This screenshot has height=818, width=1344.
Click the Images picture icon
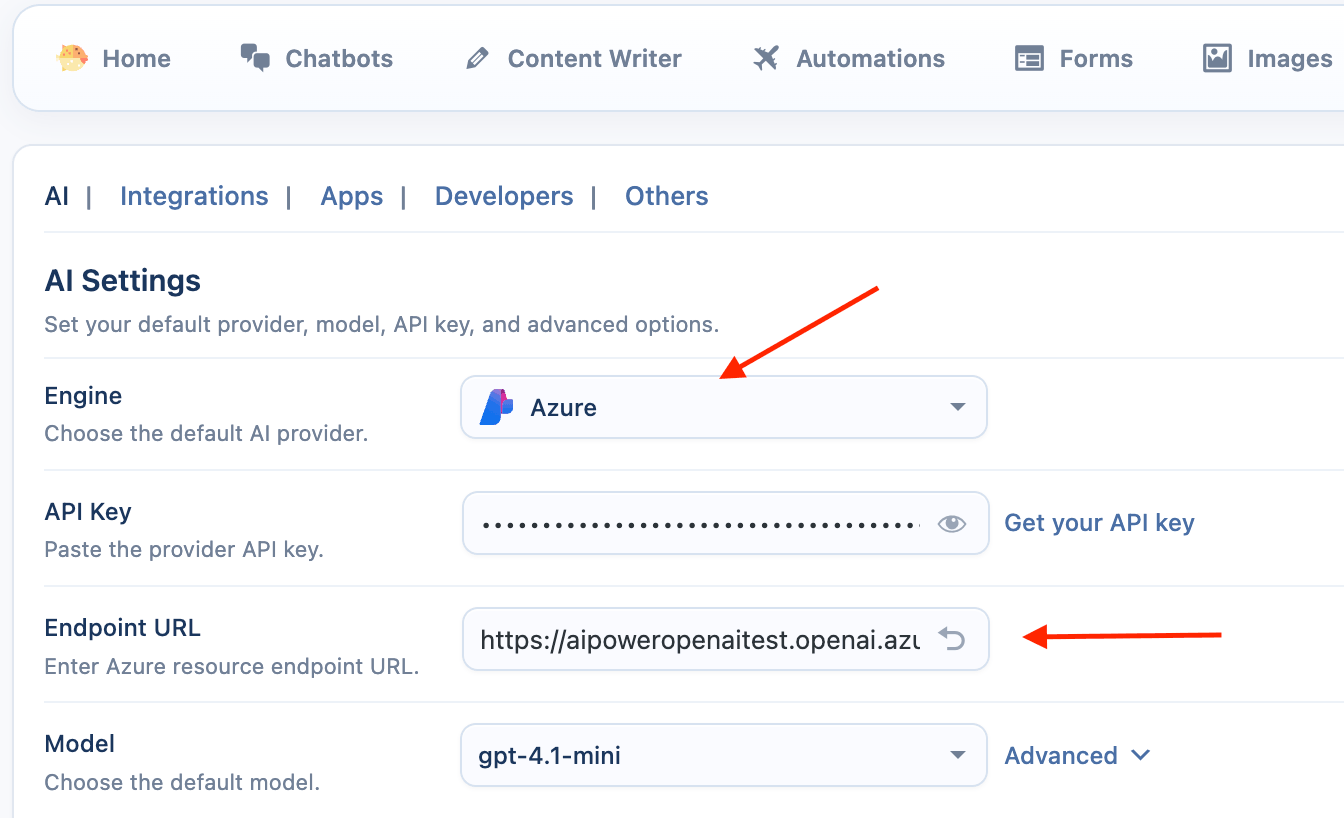coord(1216,58)
